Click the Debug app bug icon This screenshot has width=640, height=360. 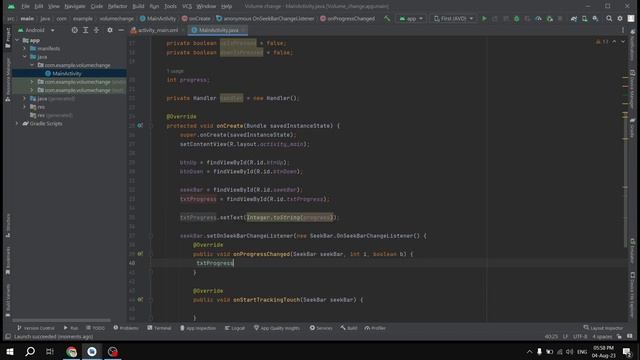516,18
